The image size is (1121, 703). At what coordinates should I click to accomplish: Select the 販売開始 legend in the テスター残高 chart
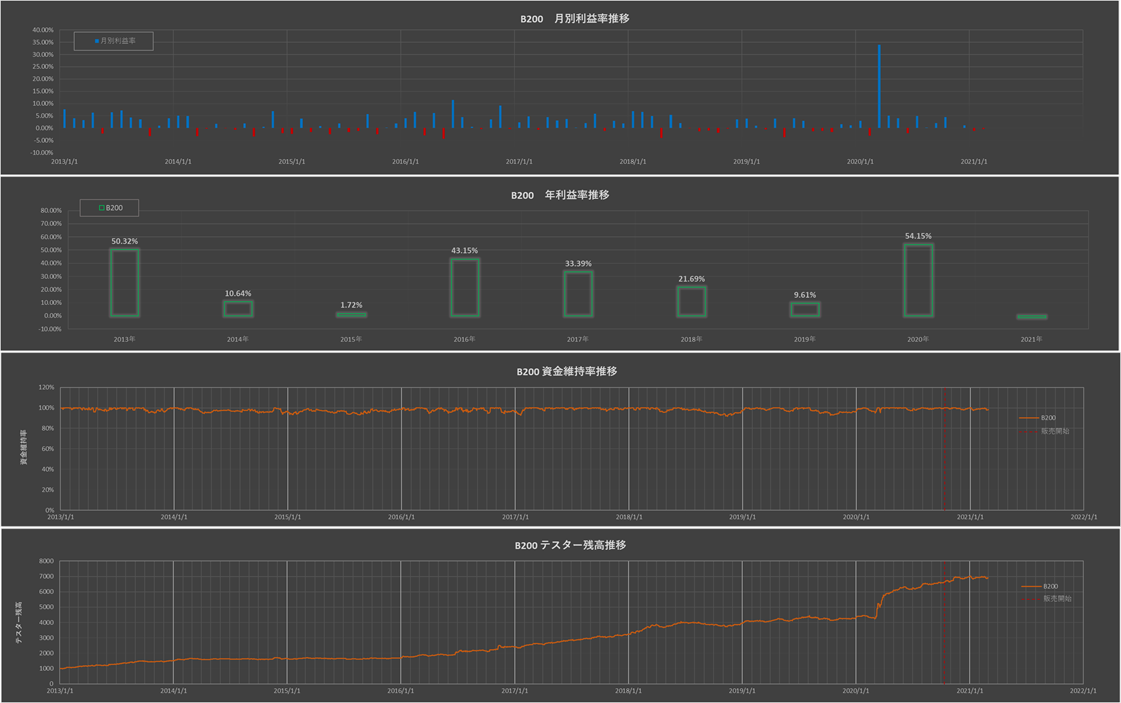1047,599
